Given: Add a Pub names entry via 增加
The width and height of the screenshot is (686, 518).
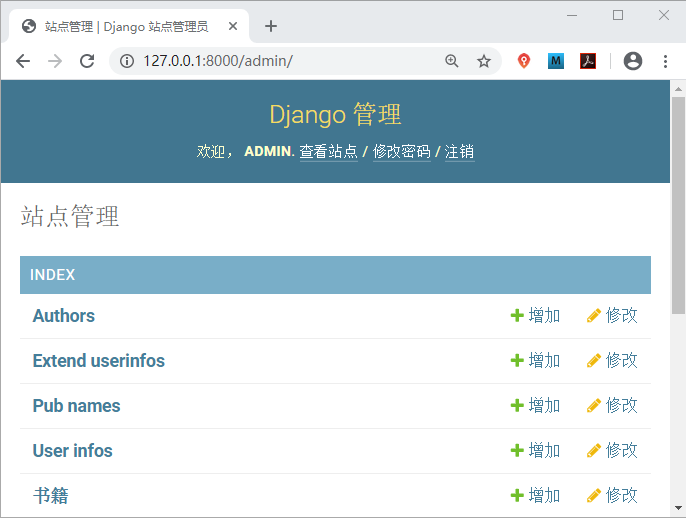Looking at the screenshot, I should [x=535, y=406].
